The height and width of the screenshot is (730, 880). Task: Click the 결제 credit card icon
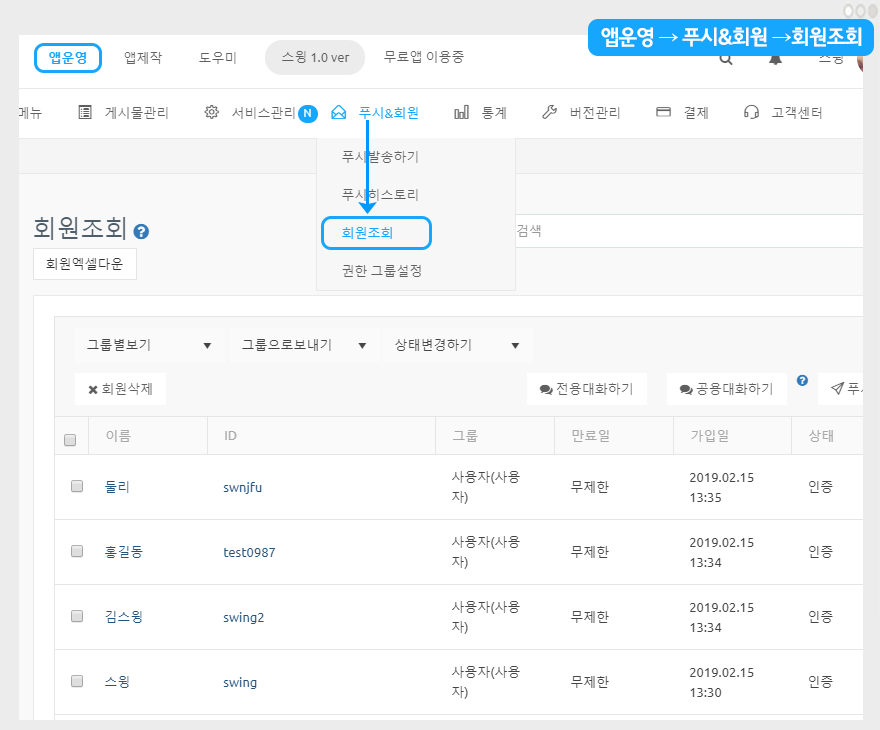[x=663, y=113]
